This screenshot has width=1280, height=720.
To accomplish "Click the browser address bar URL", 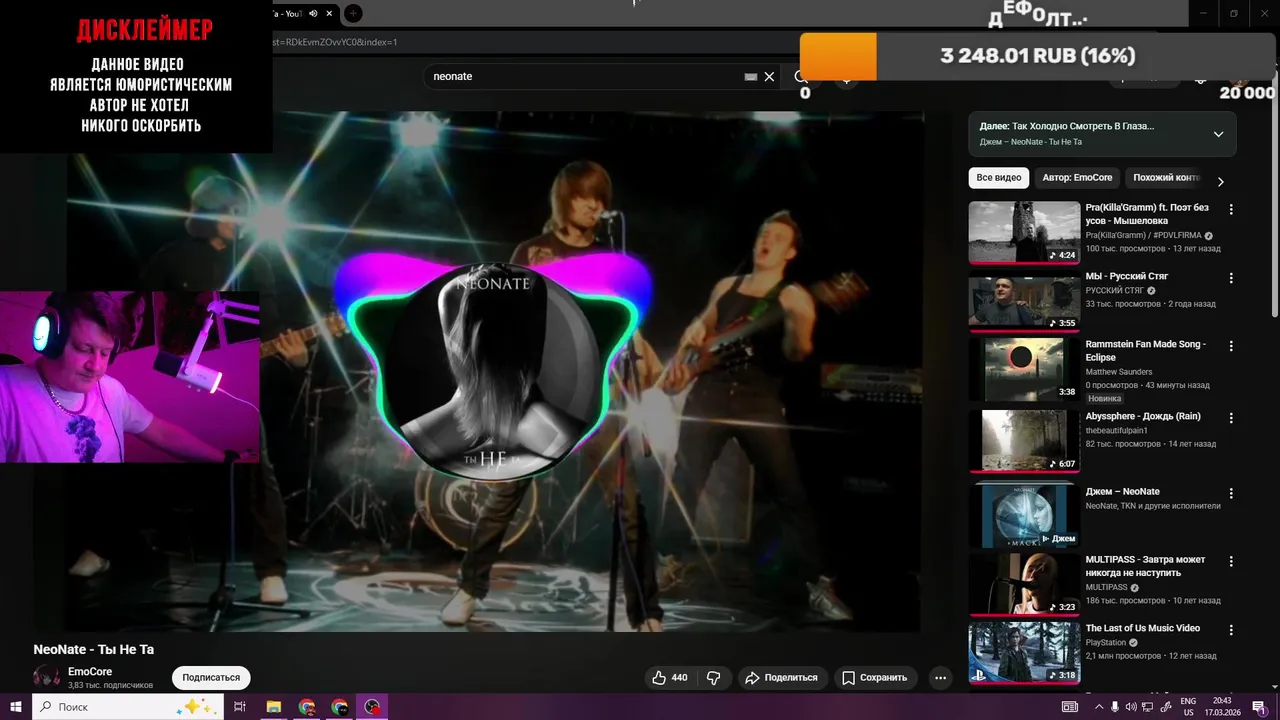I will pos(335,42).
